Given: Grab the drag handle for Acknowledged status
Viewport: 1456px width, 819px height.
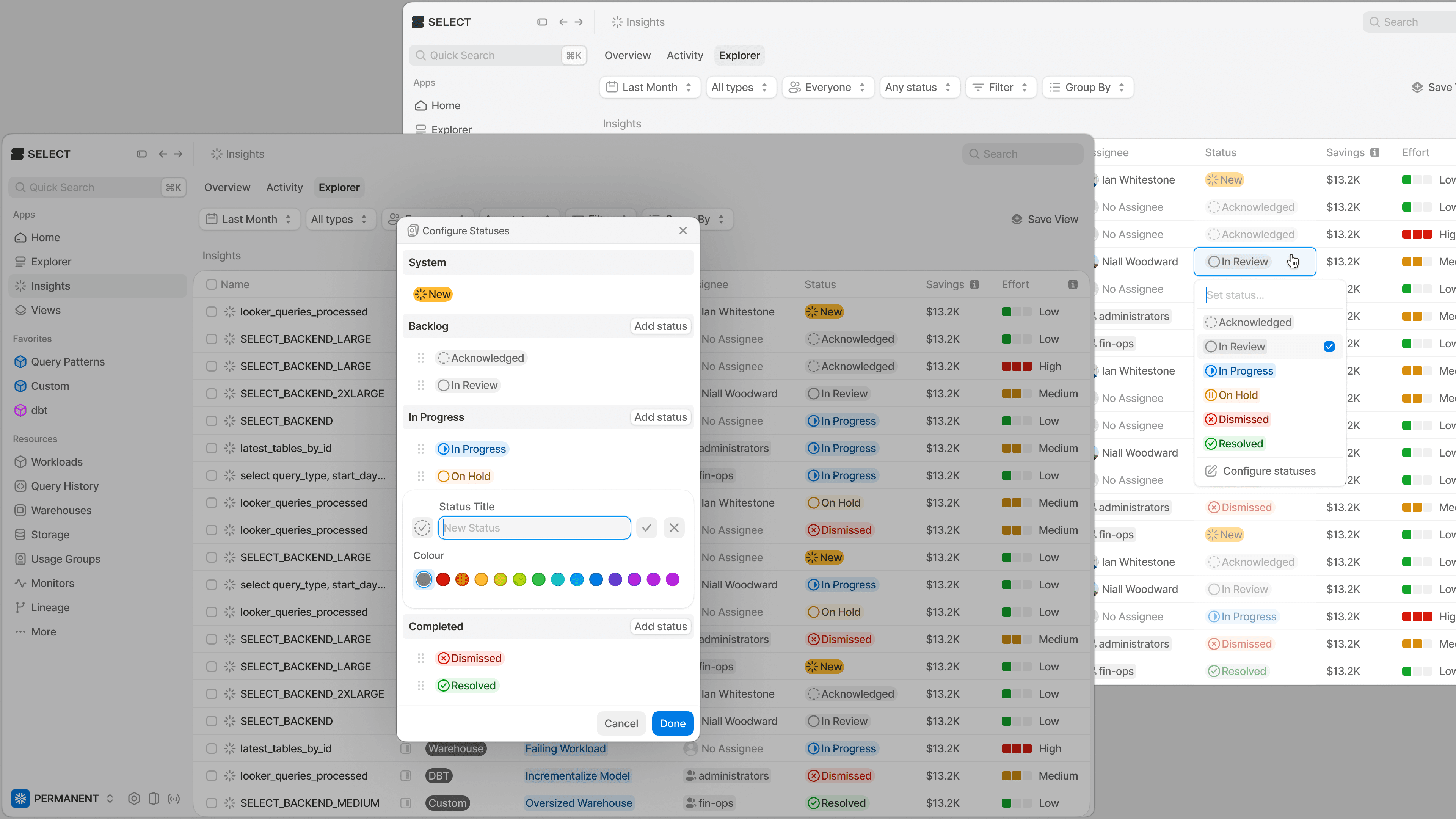Looking at the screenshot, I should coord(420,358).
